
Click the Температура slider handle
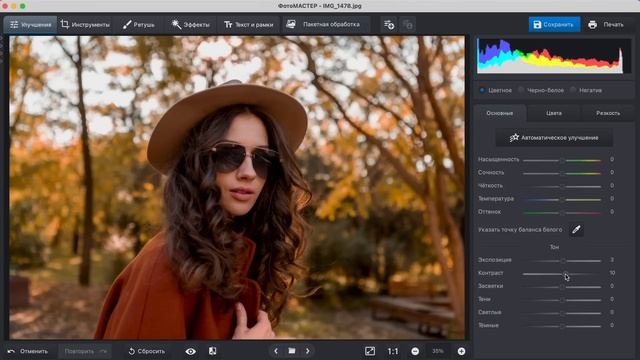pos(562,199)
